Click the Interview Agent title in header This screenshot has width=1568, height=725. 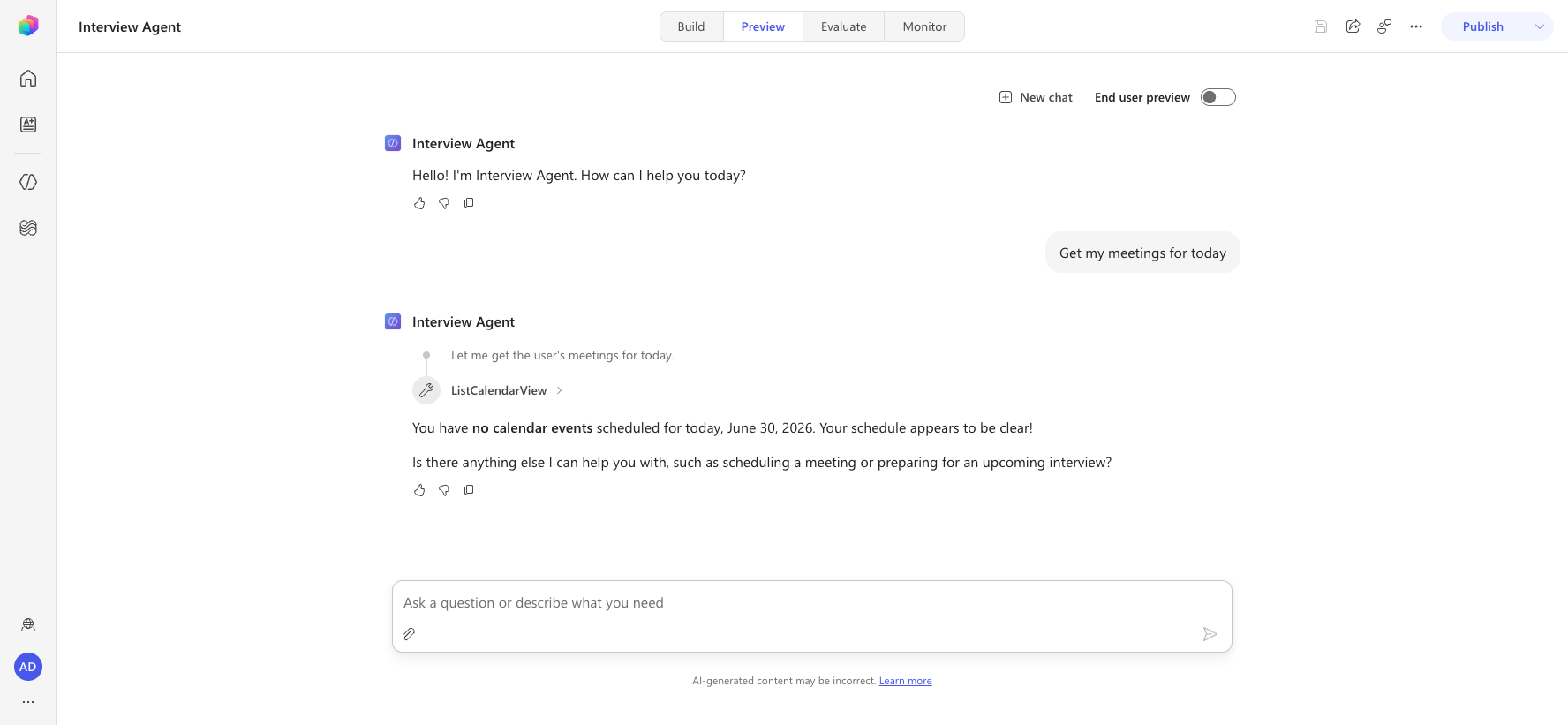pos(130,26)
